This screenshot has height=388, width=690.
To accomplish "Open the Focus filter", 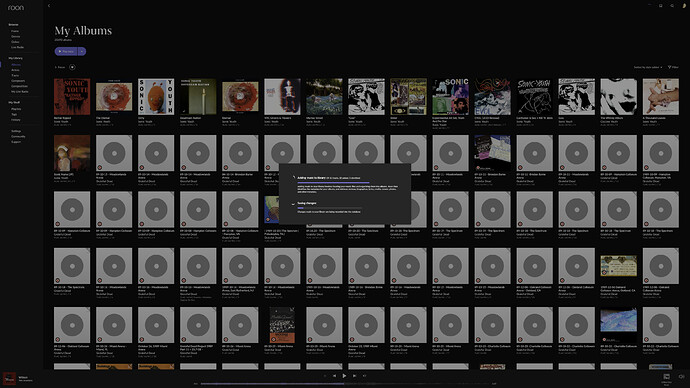I will click(x=60, y=67).
